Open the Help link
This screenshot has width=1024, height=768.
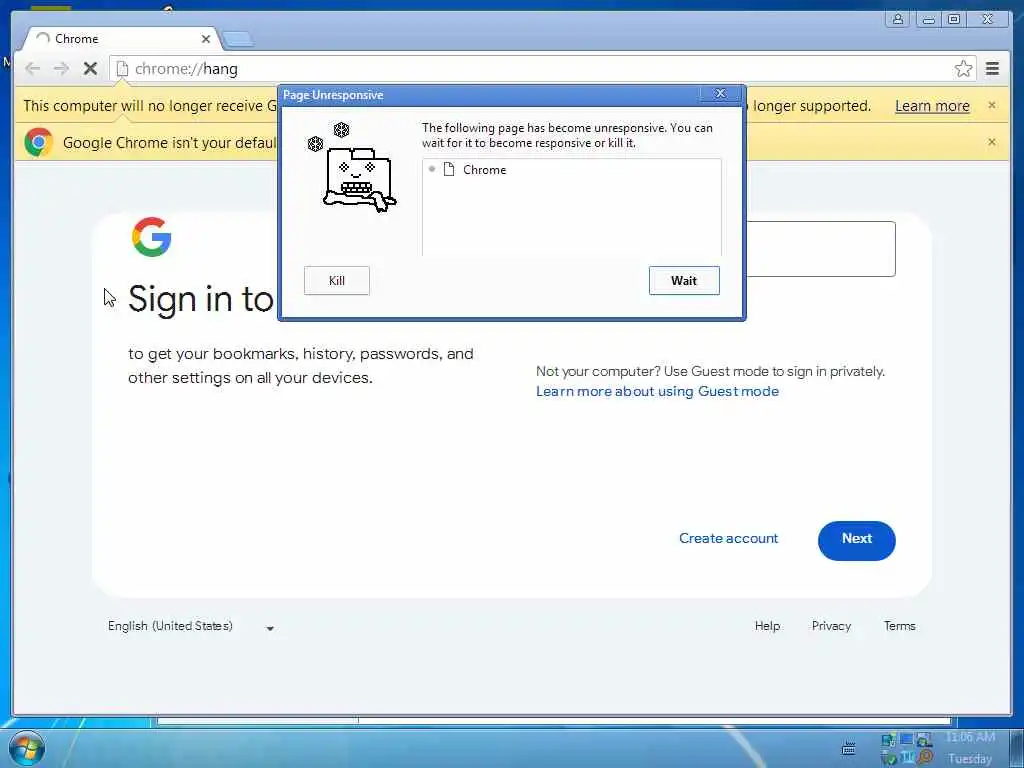[x=767, y=626]
